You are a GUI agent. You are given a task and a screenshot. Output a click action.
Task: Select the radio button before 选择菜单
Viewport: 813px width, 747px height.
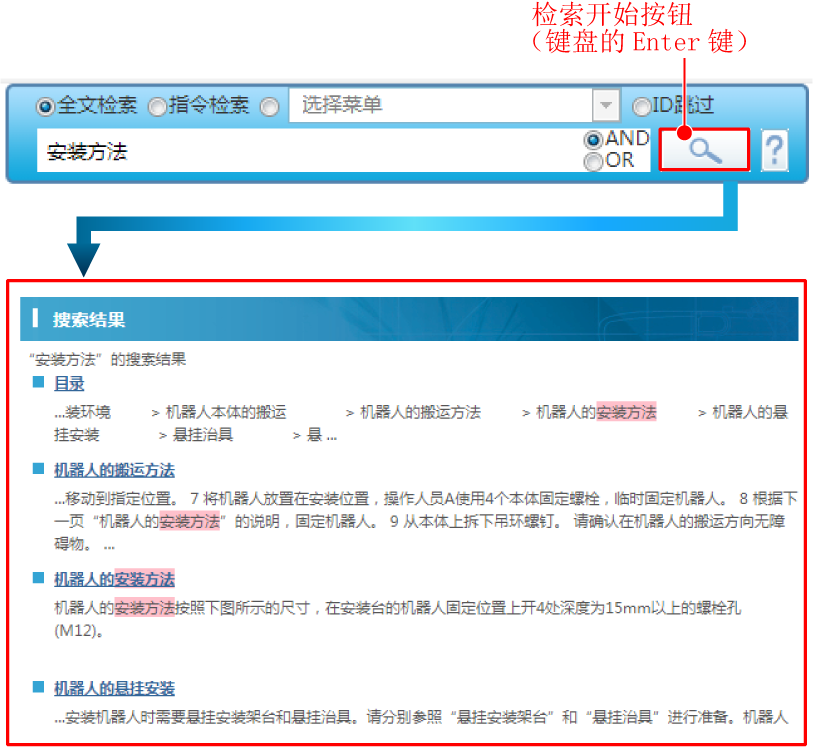269,106
